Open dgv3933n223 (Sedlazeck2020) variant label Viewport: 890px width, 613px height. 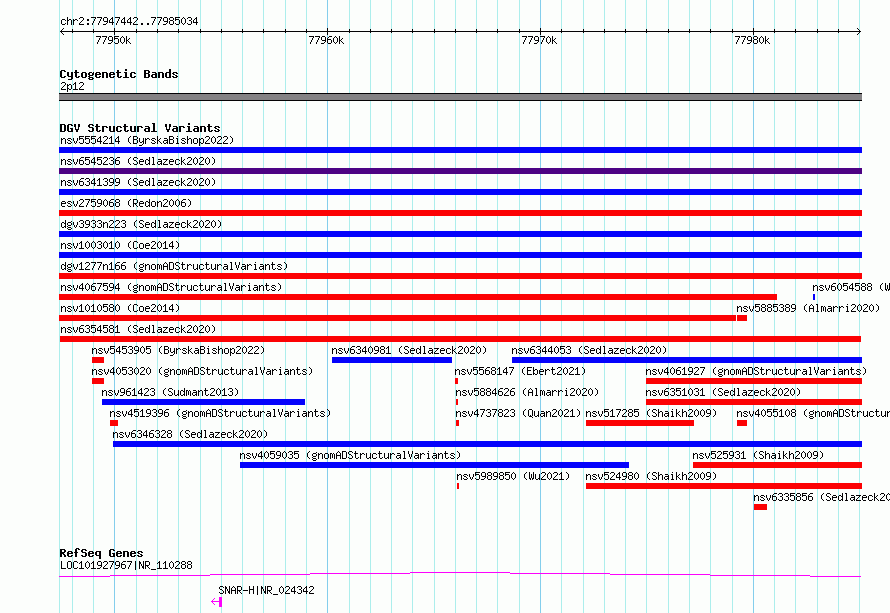coord(141,224)
